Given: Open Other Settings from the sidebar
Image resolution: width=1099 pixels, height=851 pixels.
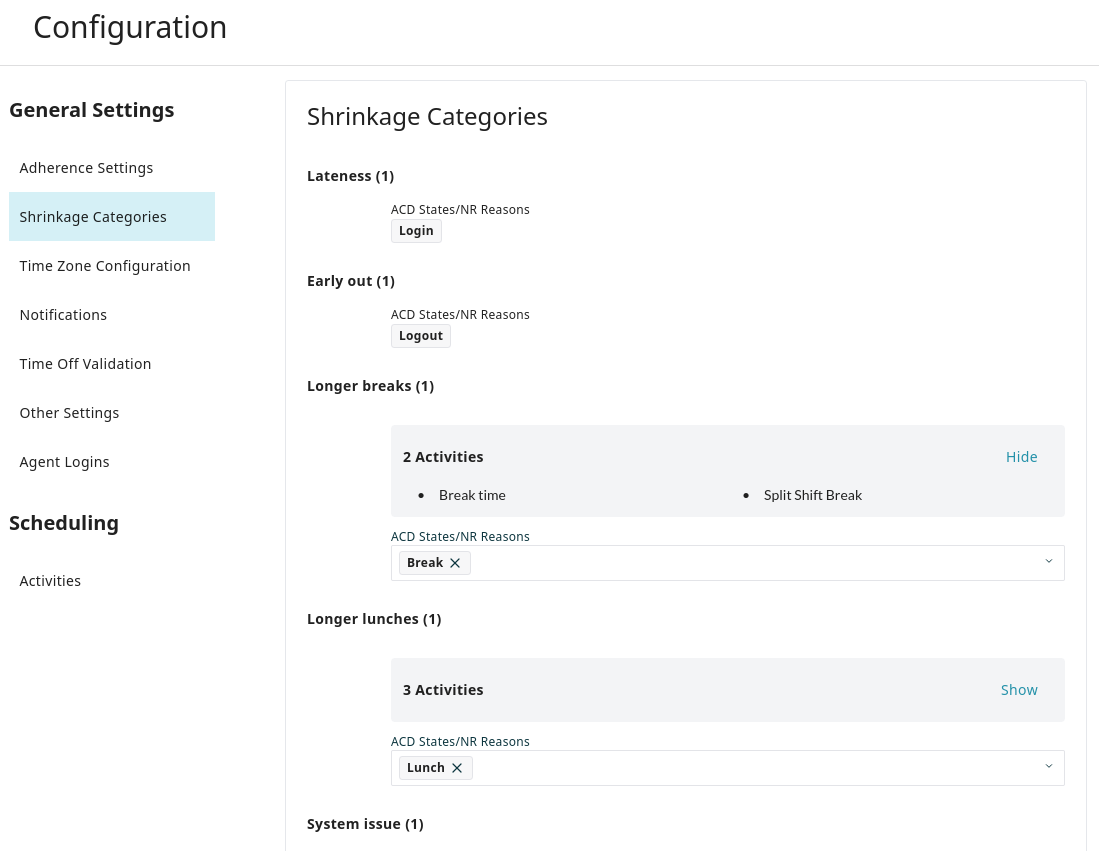Looking at the screenshot, I should [x=69, y=413].
